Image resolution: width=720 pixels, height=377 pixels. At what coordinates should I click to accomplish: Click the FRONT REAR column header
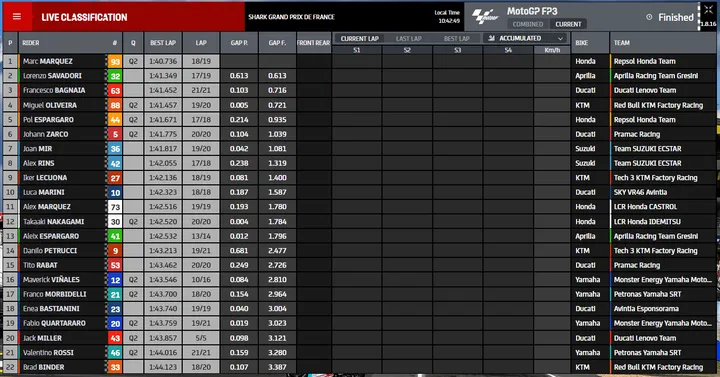pos(314,43)
